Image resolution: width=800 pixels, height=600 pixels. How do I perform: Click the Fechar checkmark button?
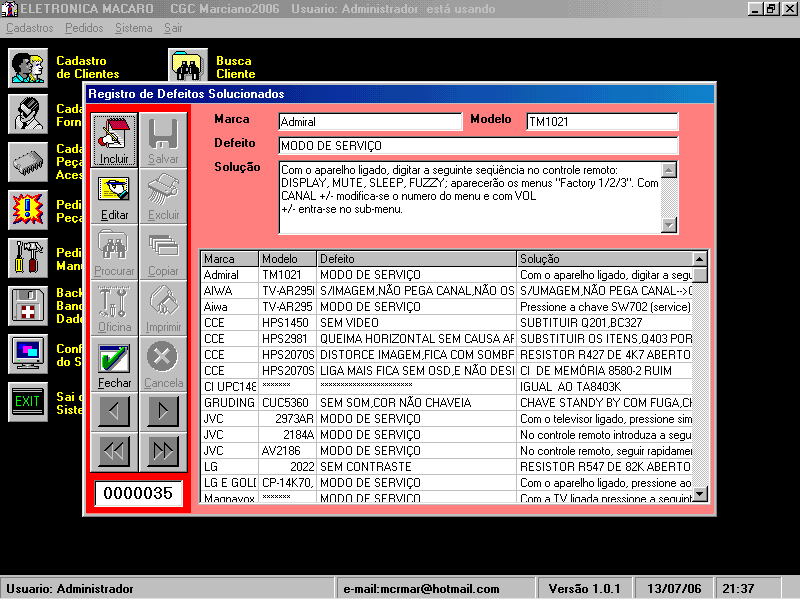pos(114,364)
